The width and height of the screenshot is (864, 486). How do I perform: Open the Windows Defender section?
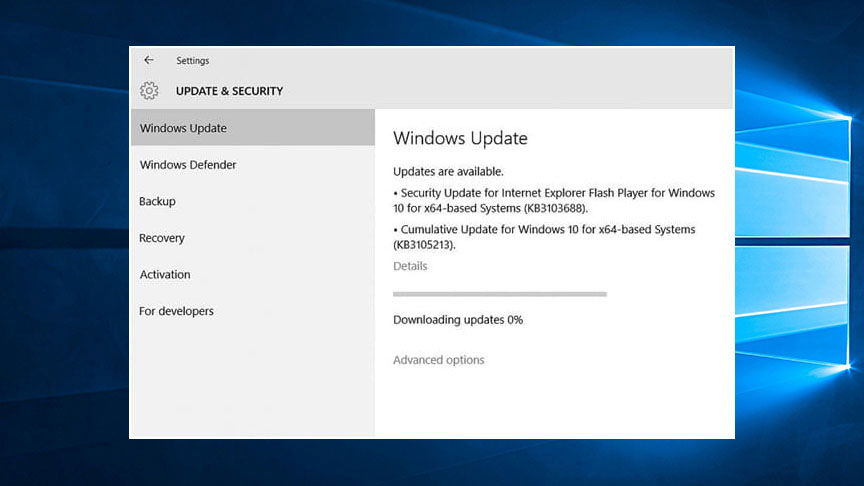click(188, 165)
